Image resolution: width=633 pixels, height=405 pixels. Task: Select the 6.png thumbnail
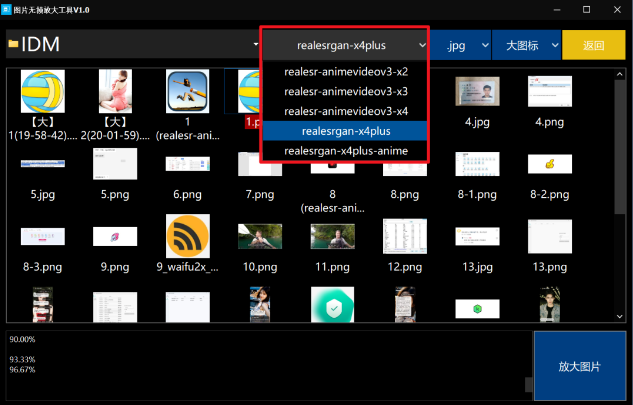[188, 164]
